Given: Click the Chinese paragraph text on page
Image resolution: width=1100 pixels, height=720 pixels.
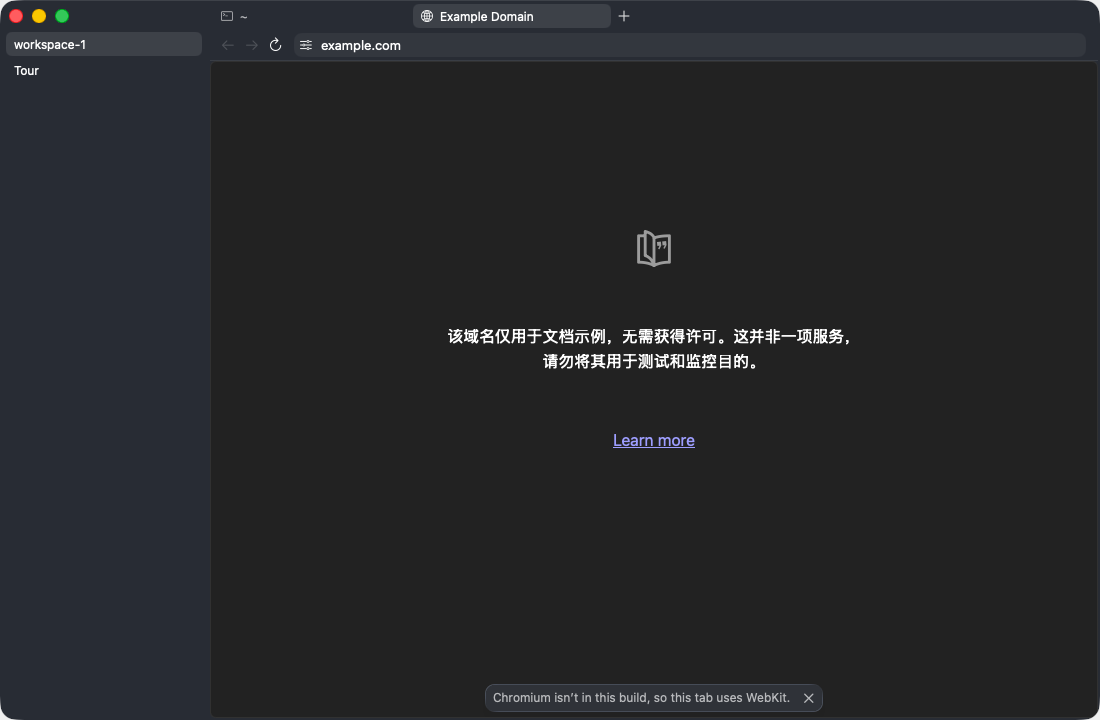Looking at the screenshot, I should [x=650, y=349].
